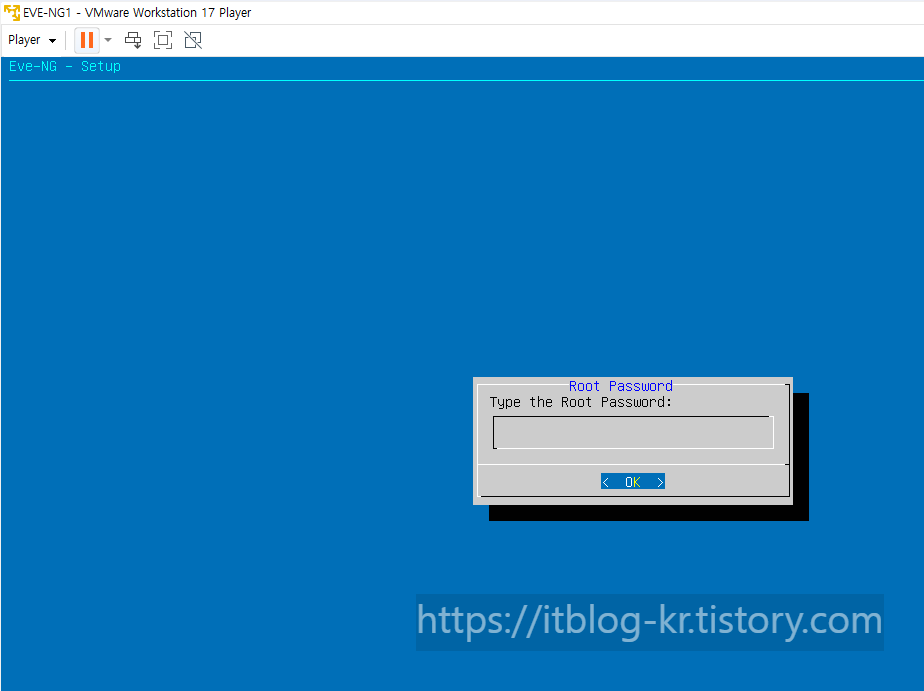Select the "Type the Root Password:" label
Image resolution: width=924 pixels, height=691 pixels.
point(580,402)
